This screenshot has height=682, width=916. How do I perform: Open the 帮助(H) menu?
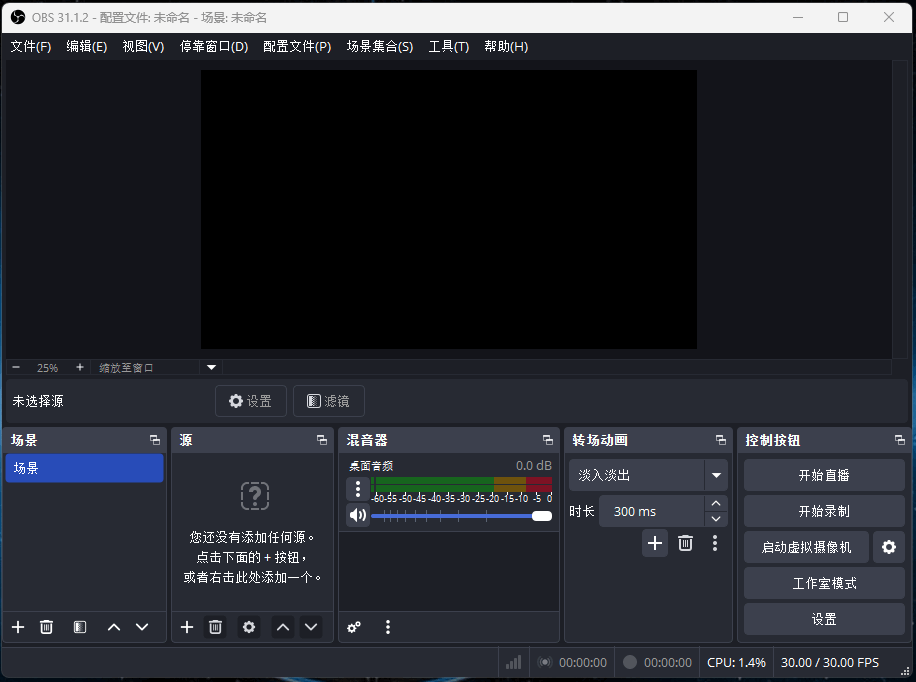coord(506,47)
